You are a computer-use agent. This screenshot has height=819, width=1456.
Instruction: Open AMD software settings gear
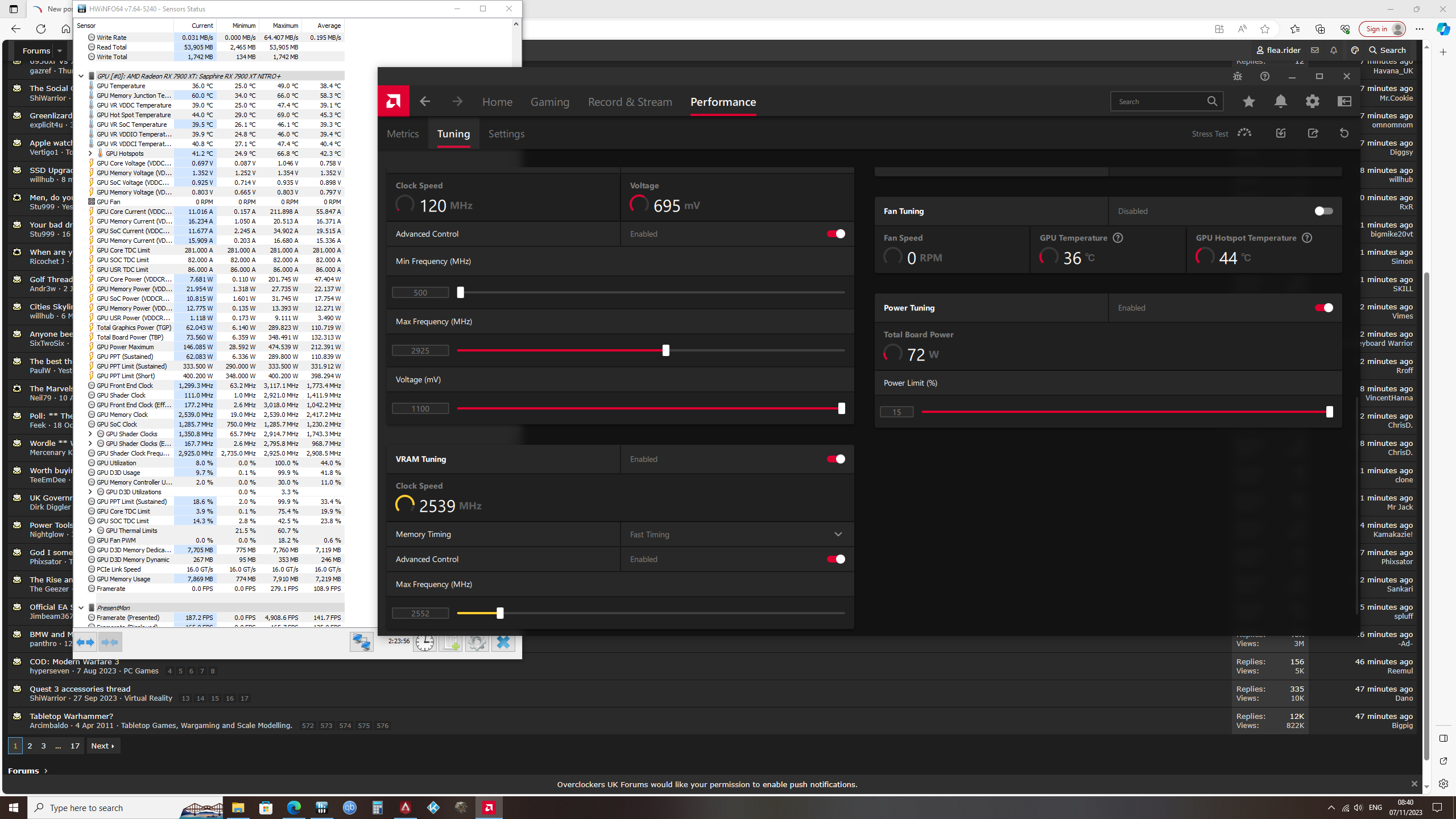1312,101
